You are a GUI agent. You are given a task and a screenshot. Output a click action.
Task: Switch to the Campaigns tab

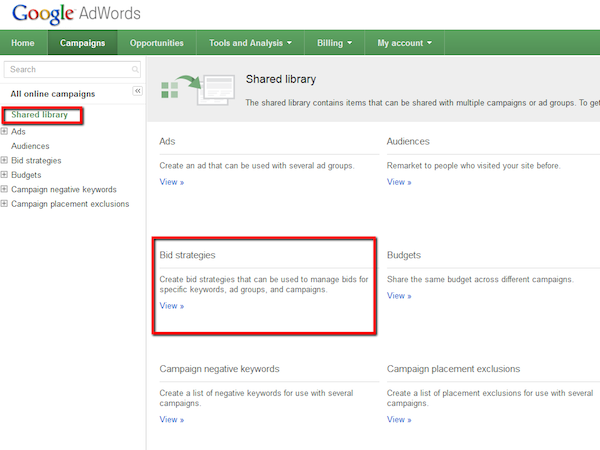tap(82, 43)
